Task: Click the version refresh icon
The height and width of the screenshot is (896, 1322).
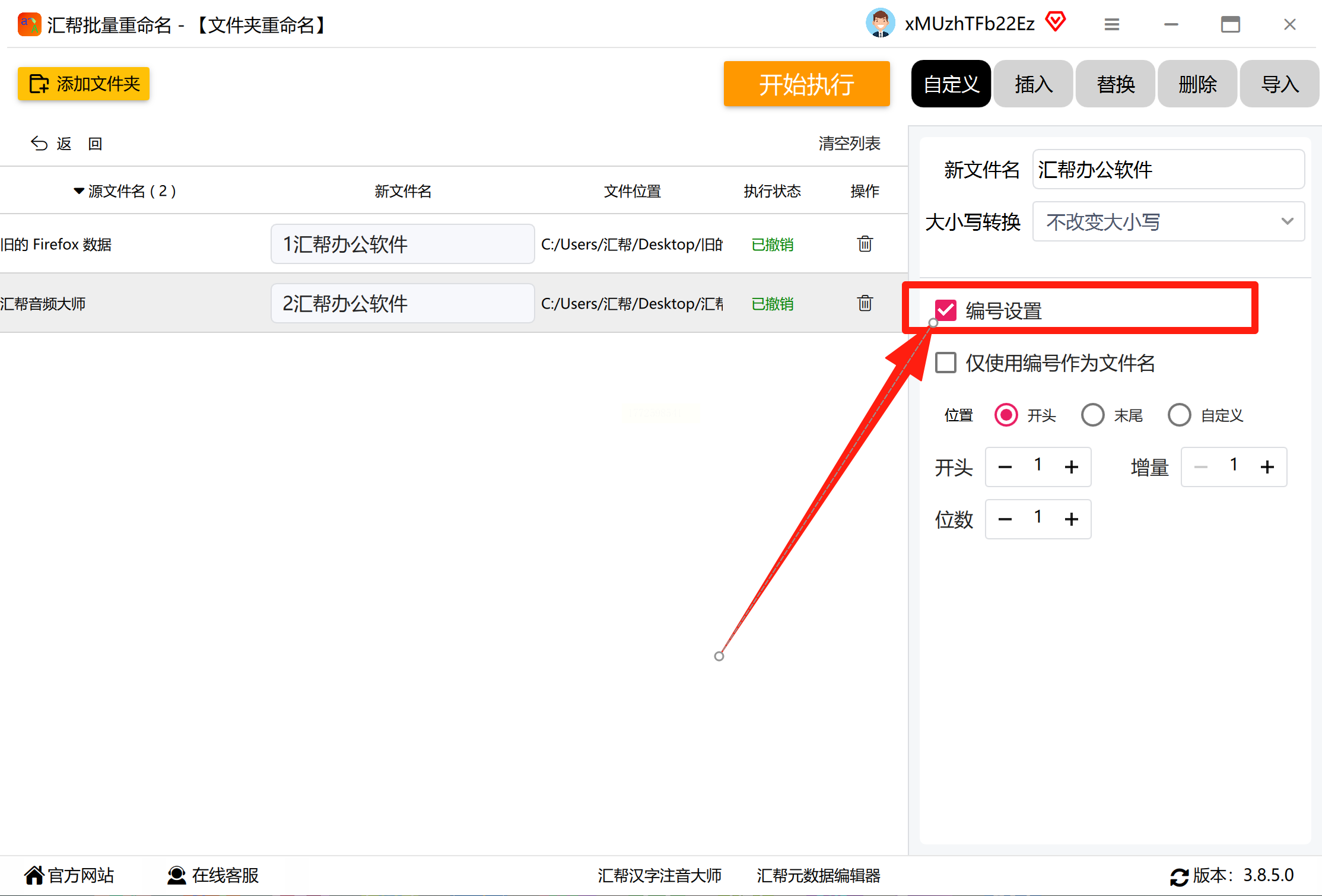Action: pyautogui.click(x=1178, y=876)
